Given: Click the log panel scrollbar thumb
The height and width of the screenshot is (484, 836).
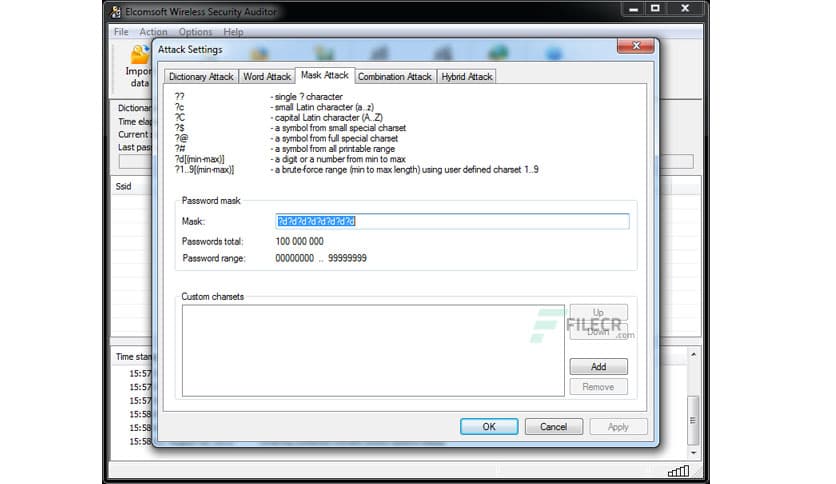Looking at the screenshot, I should 693,420.
